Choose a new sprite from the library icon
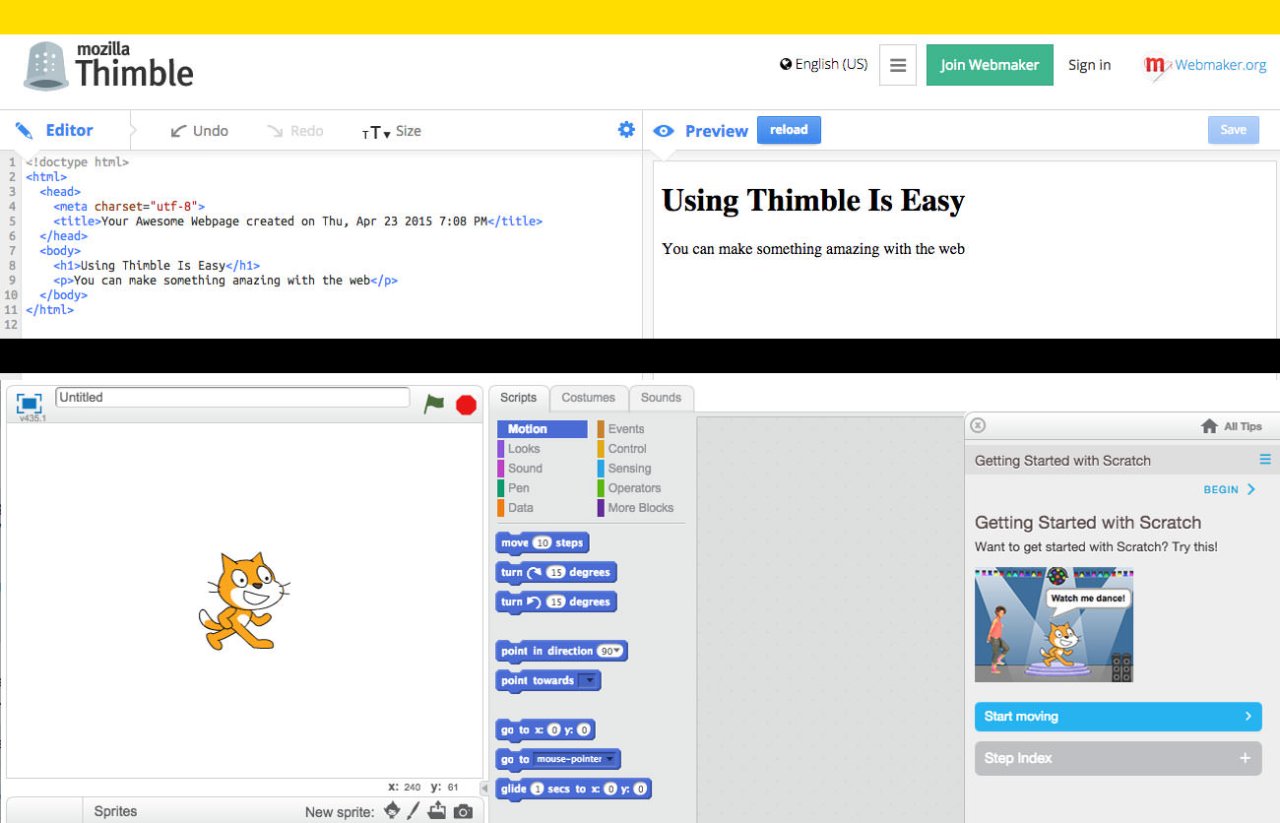Viewport: 1280px width, 823px height. point(392,811)
